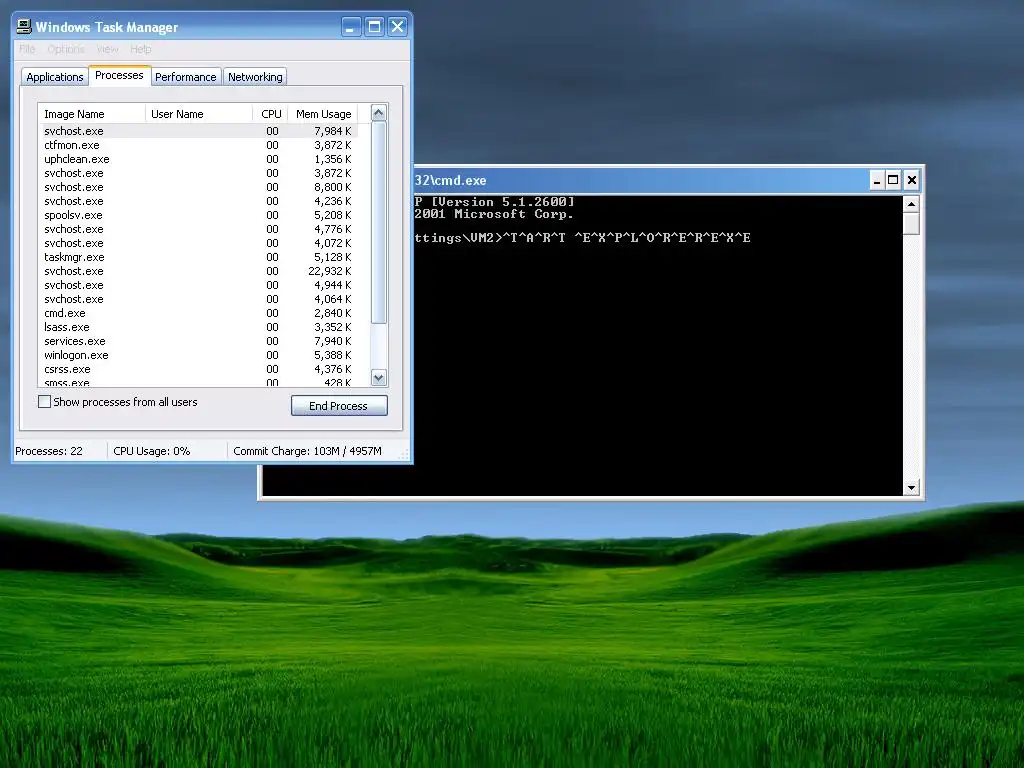
Task: Click the CPU Usage: 0% status entry
Action: [x=152, y=451]
